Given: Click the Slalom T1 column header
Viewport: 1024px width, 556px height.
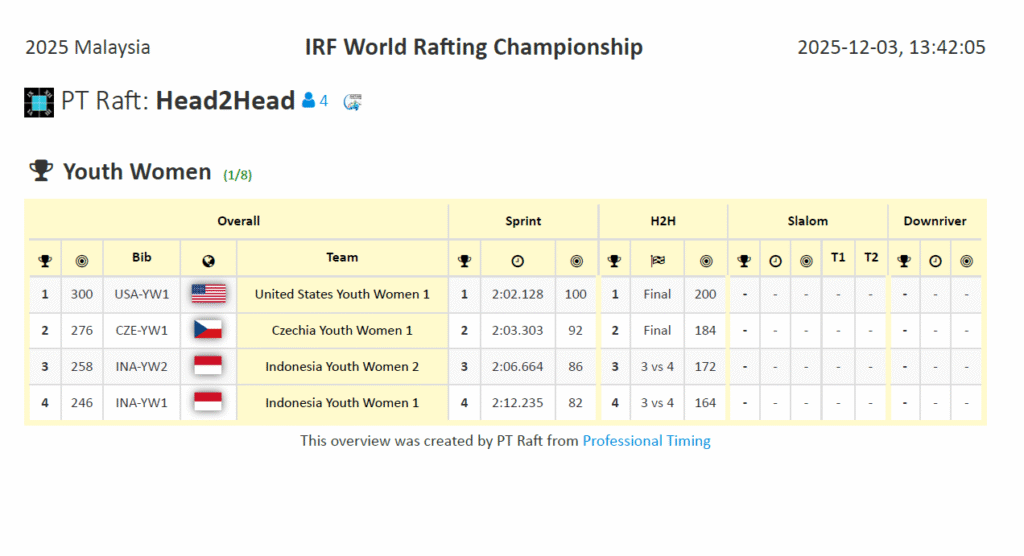Looking at the screenshot, I should tap(838, 258).
